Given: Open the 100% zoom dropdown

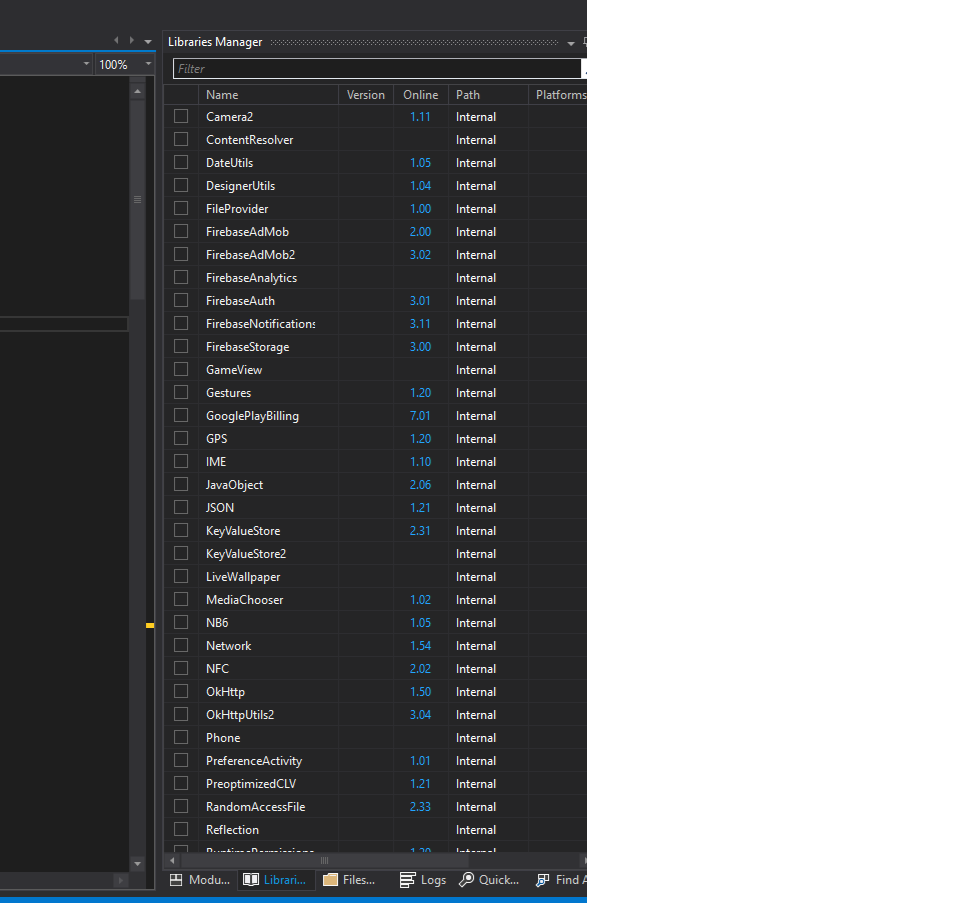Looking at the screenshot, I should point(148,64).
